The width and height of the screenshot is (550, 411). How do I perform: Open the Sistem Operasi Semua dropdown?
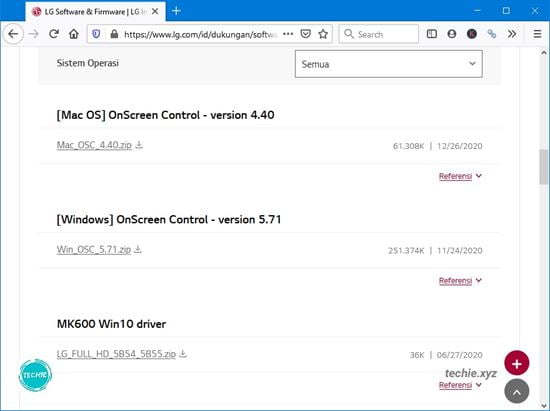[389, 64]
